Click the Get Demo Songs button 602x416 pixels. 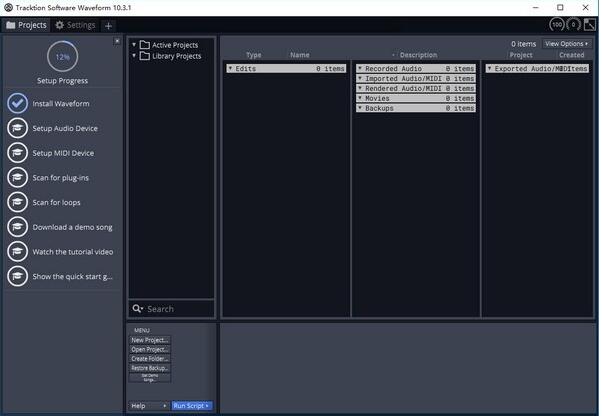[150, 378]
